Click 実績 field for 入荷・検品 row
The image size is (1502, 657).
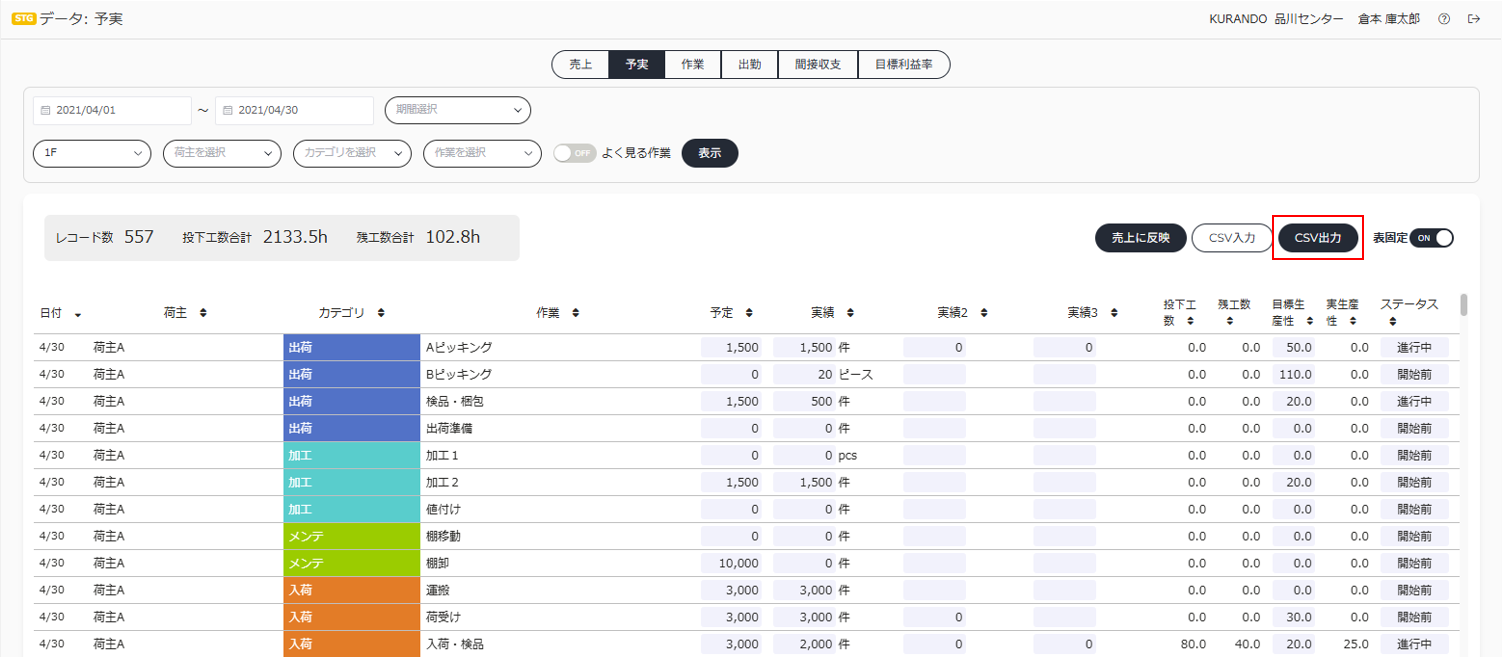tap(804, 644)
